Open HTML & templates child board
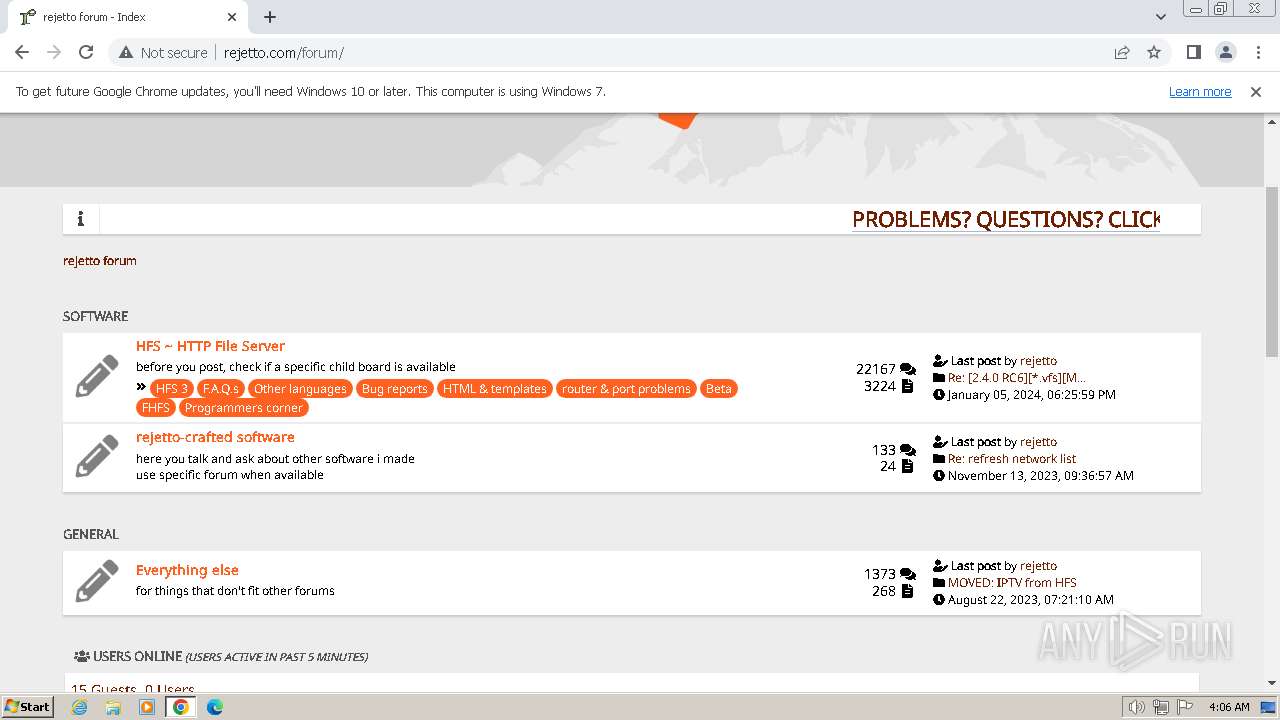 tap(495, 388)
